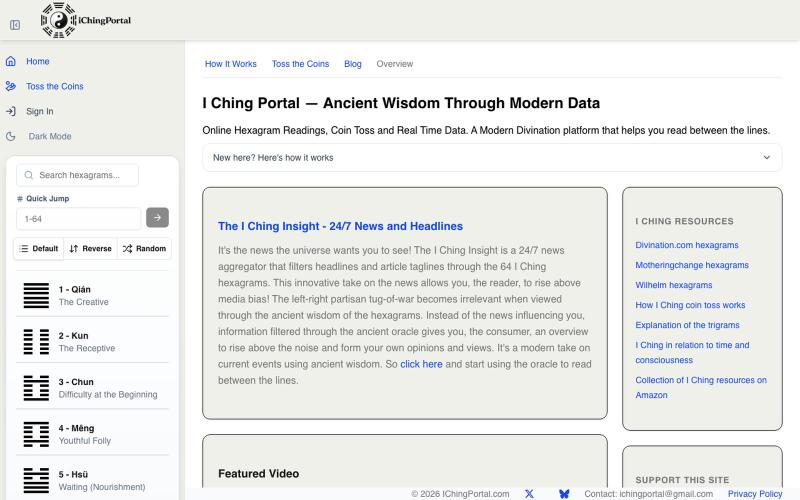The width and height of the screenshot is (800, 500).
Task: Open Collection of I Ching resources on Amazon
Action: coord(701,387)
